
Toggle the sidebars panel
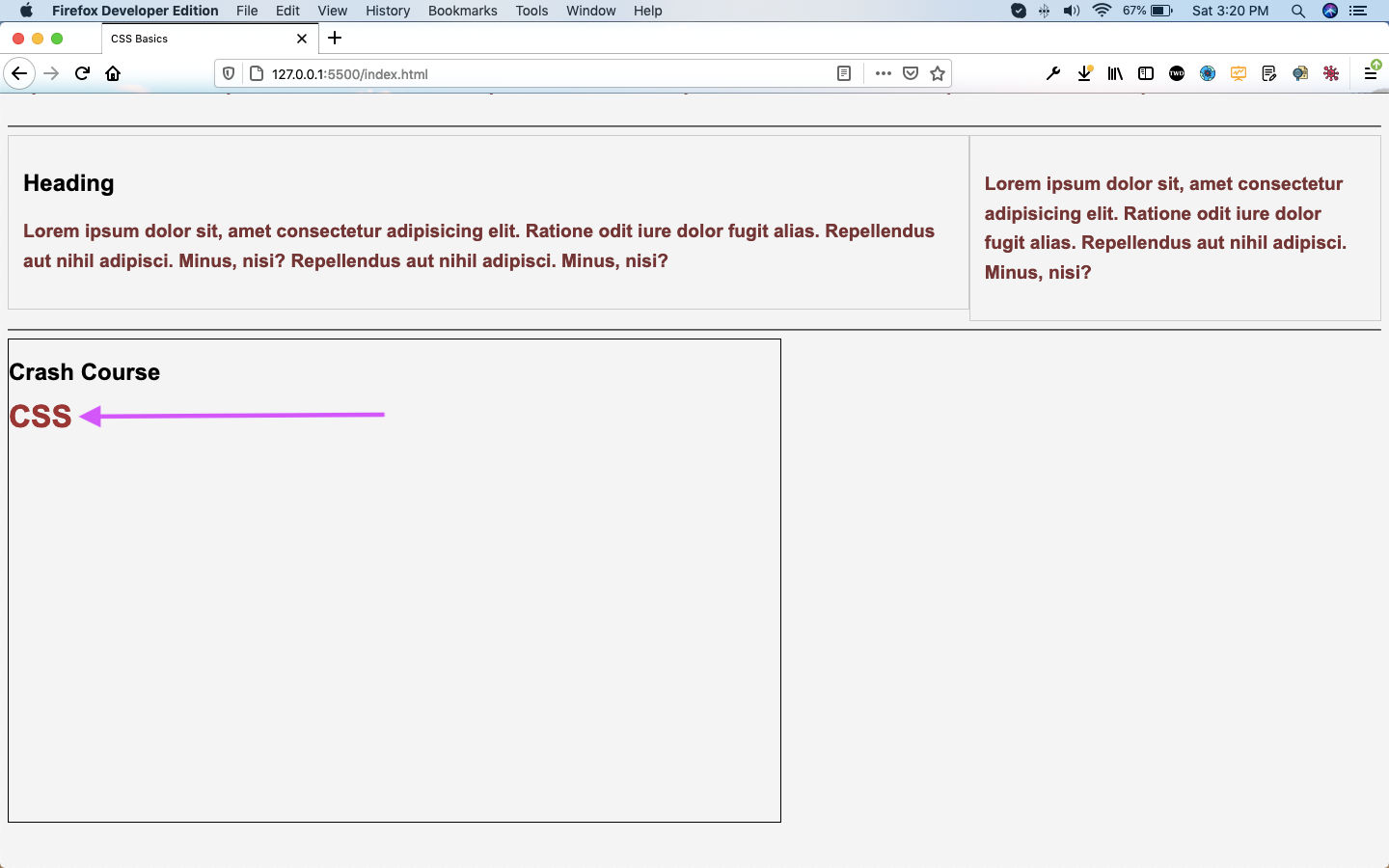coord(1146,73)
